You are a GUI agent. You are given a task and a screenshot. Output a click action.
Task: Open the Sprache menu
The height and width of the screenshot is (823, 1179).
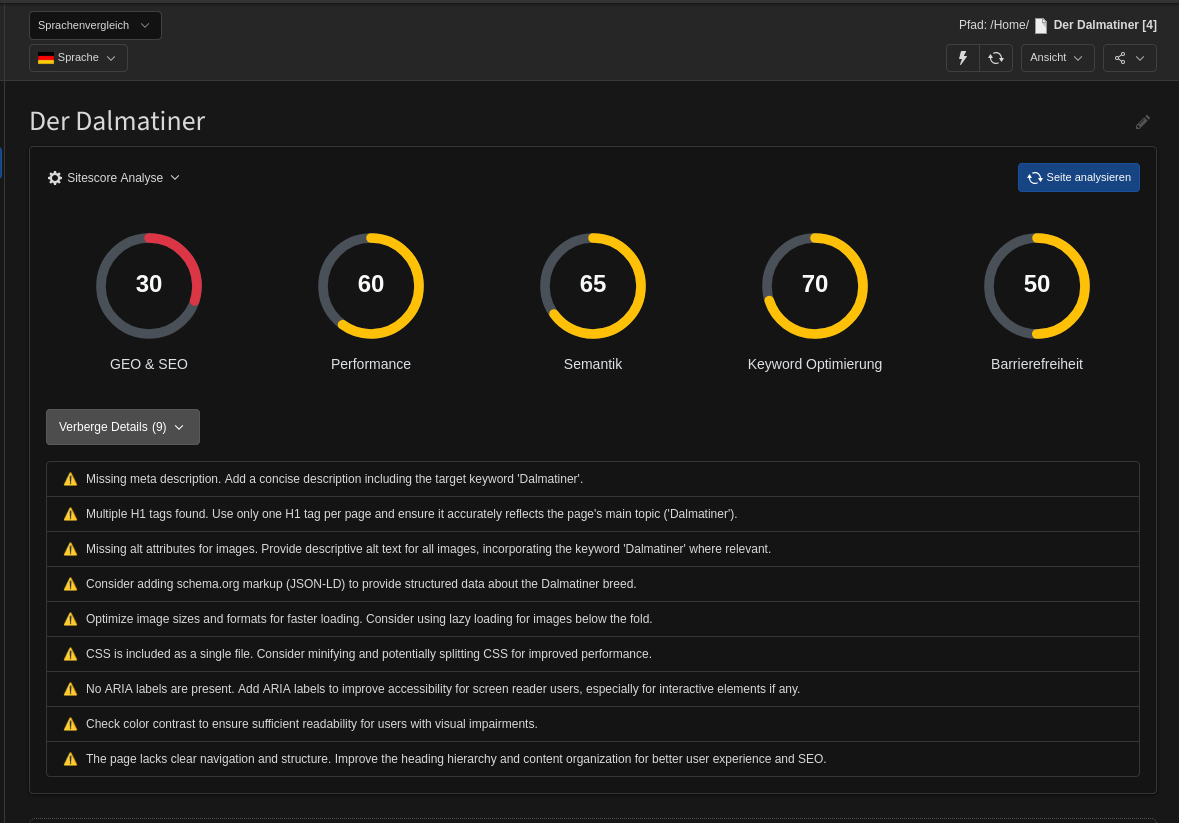click(78, 57)
